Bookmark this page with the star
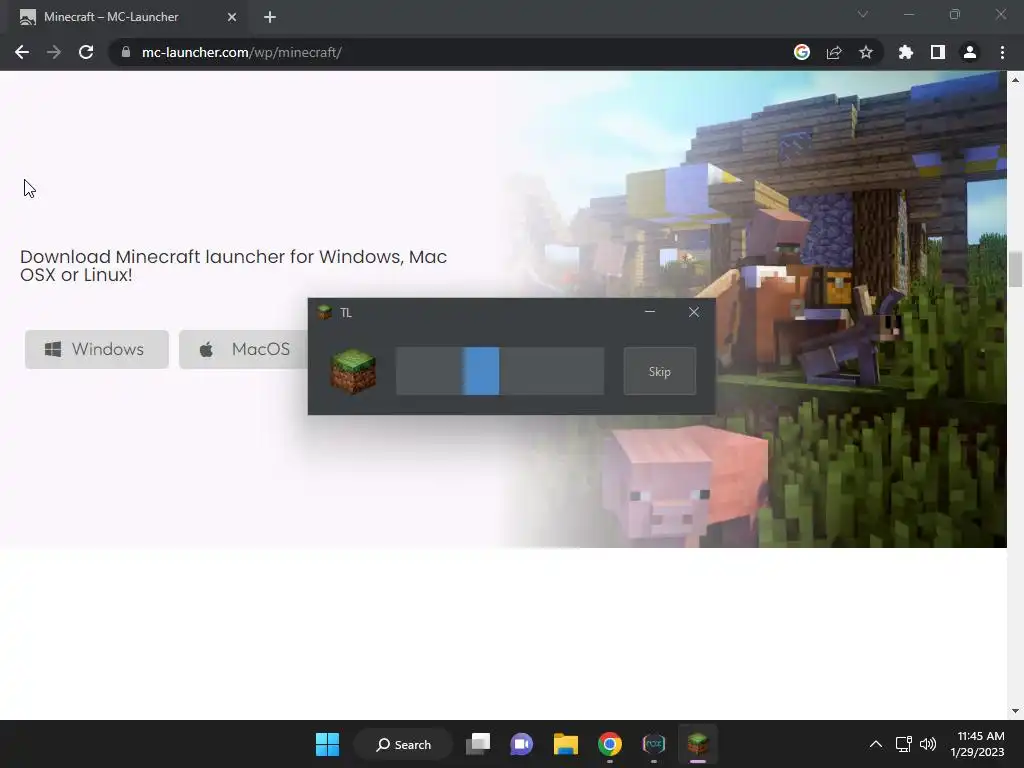Screen dimensions: 1024x768 tap(866, 52)
